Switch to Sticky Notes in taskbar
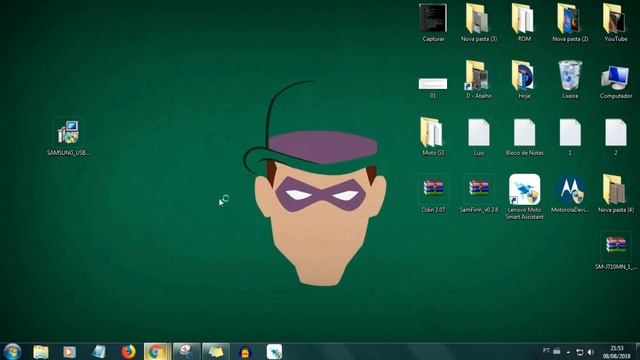 point(216,352)
